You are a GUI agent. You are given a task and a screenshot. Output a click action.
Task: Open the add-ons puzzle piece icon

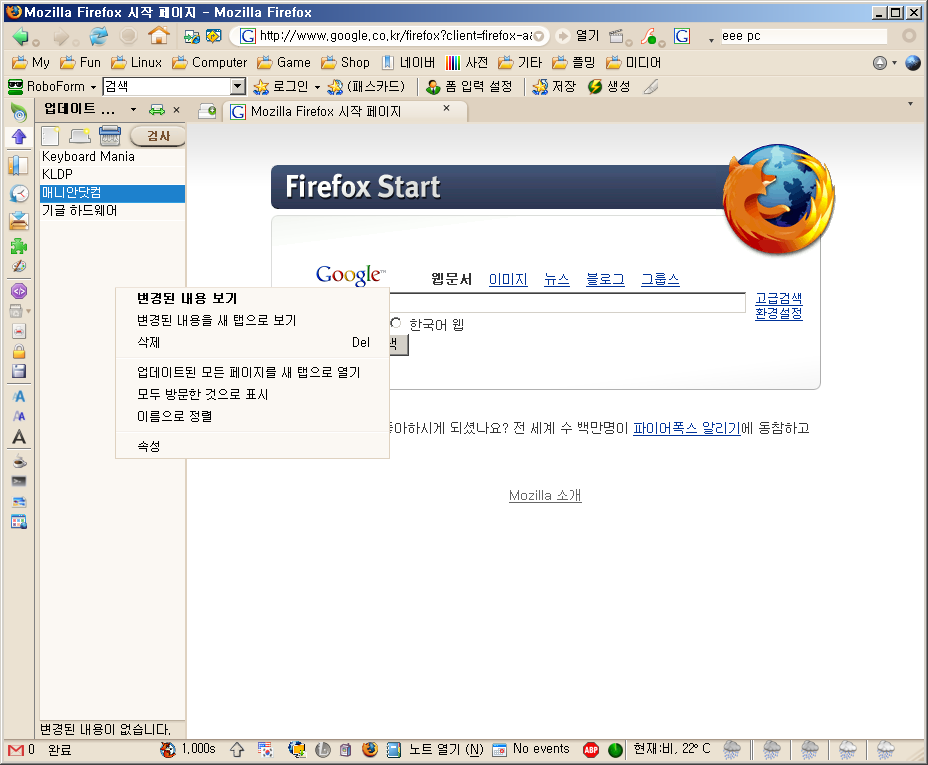point(19,246)
